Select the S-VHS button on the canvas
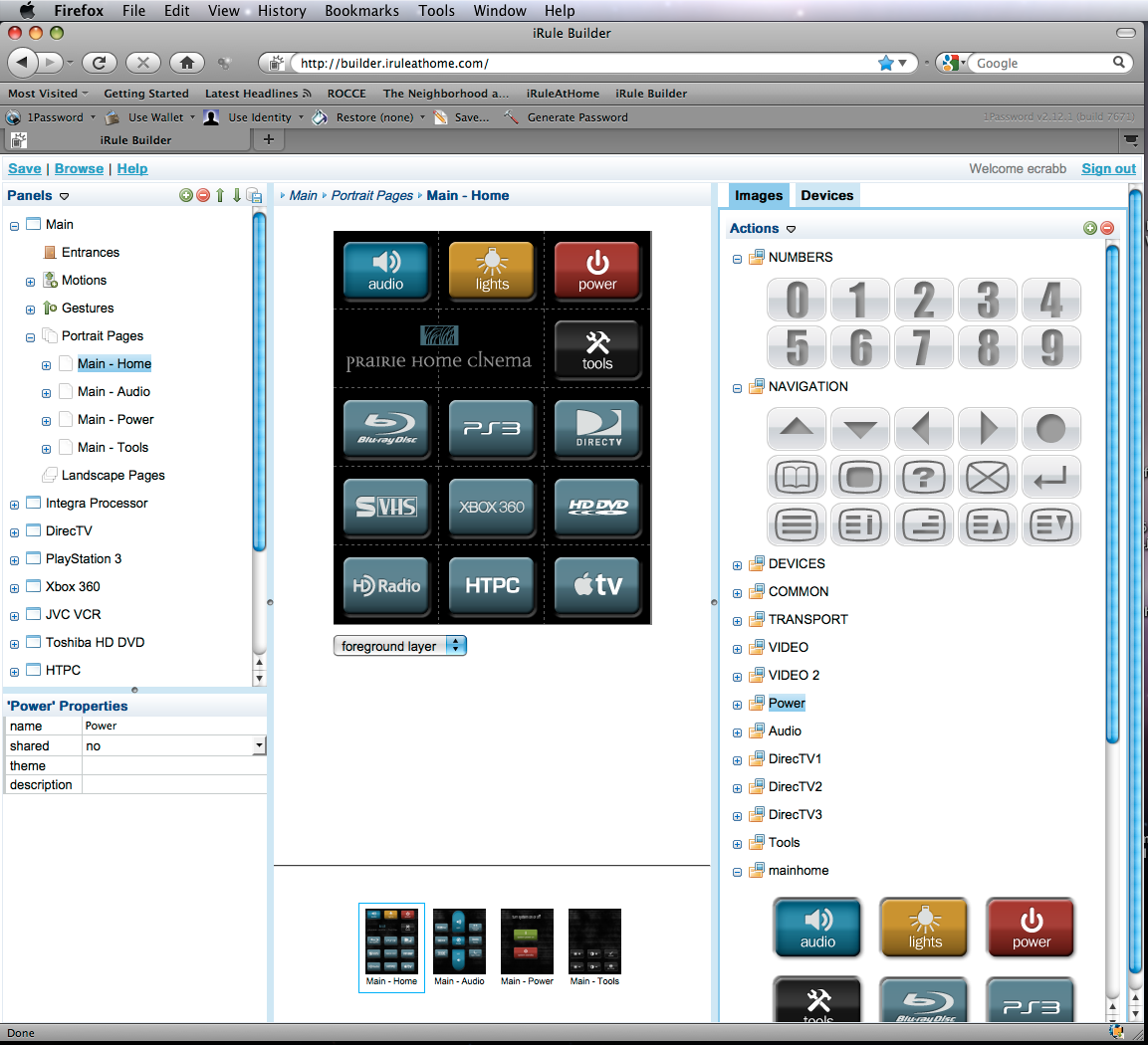Viewport: 1148px width, 1045px height. 386,508
